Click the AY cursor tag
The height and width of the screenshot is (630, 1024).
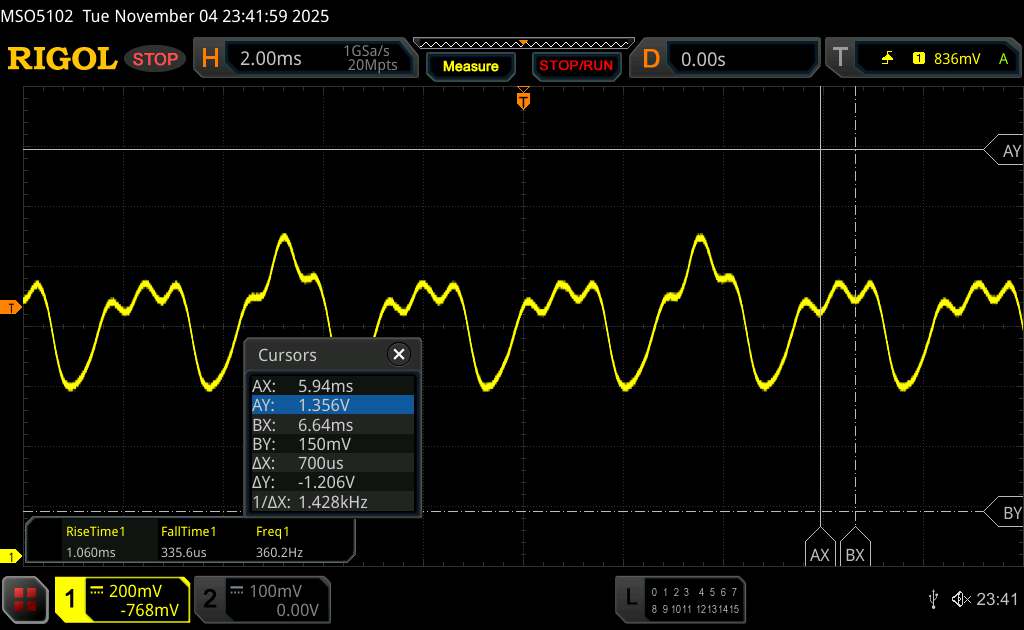click(x=1008, y=151)
